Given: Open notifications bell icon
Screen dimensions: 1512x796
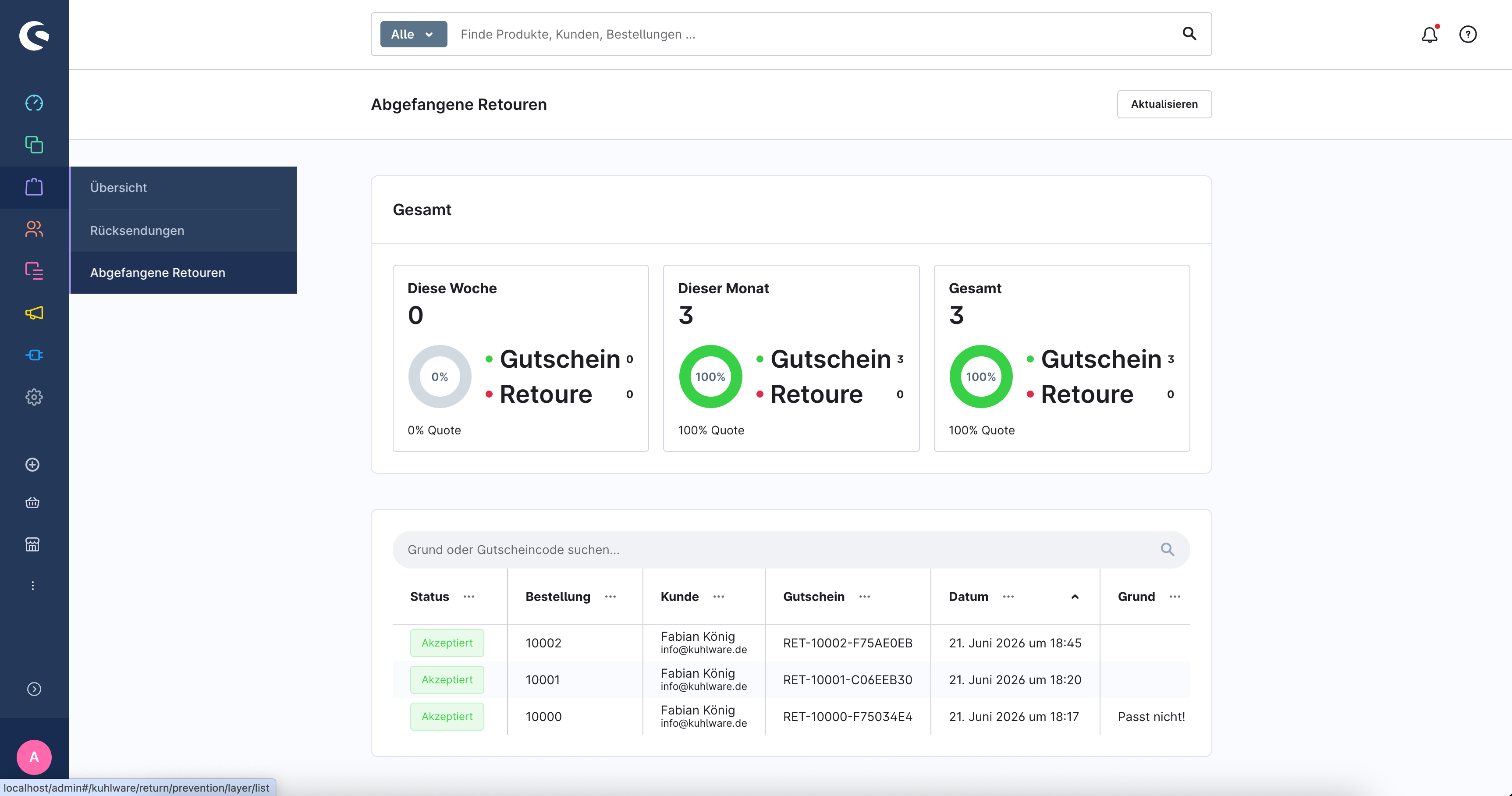Looking at the screenshot, I should tap(1429, 34).
